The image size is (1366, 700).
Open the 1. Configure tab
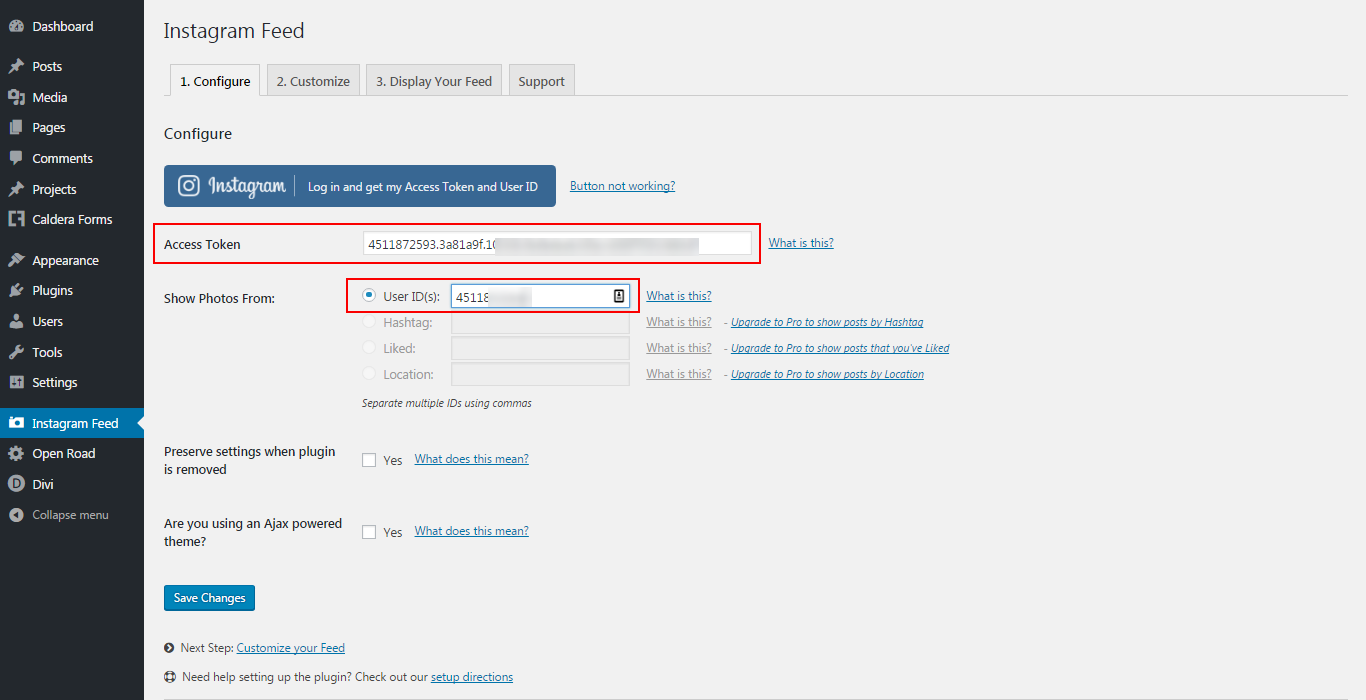215,81
